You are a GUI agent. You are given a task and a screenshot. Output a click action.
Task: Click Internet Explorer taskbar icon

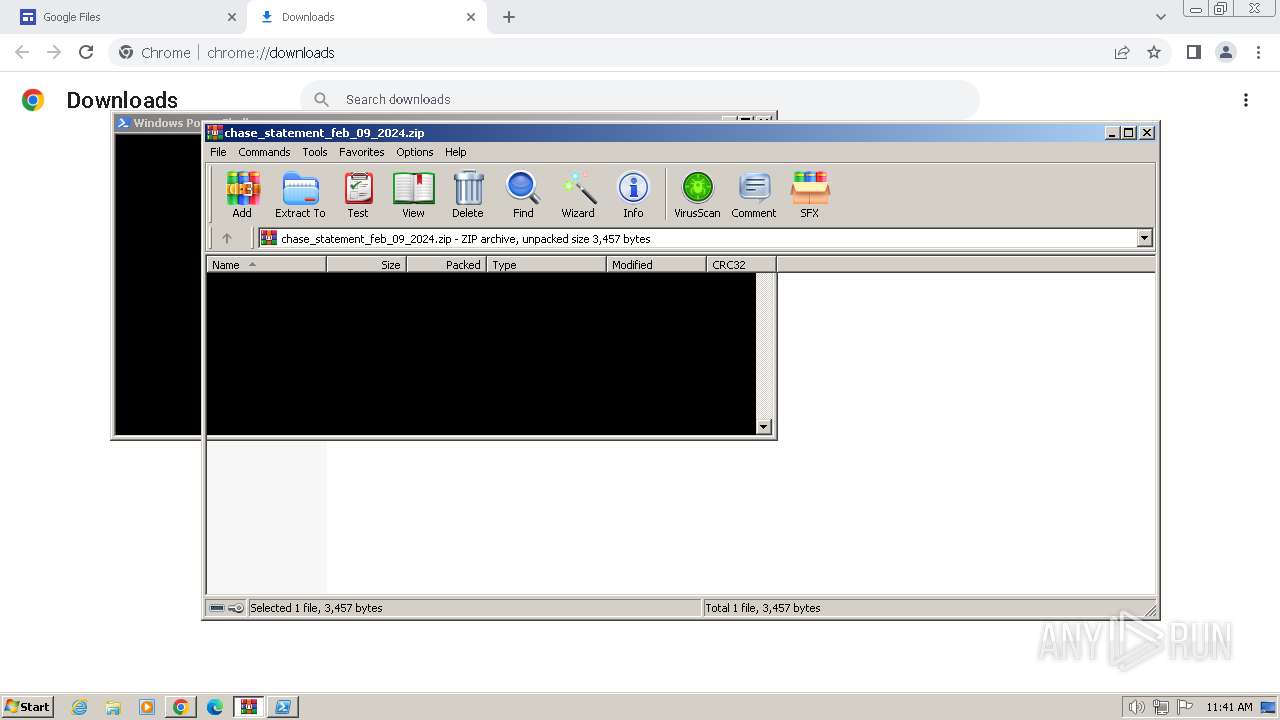[x=80, y=707]
